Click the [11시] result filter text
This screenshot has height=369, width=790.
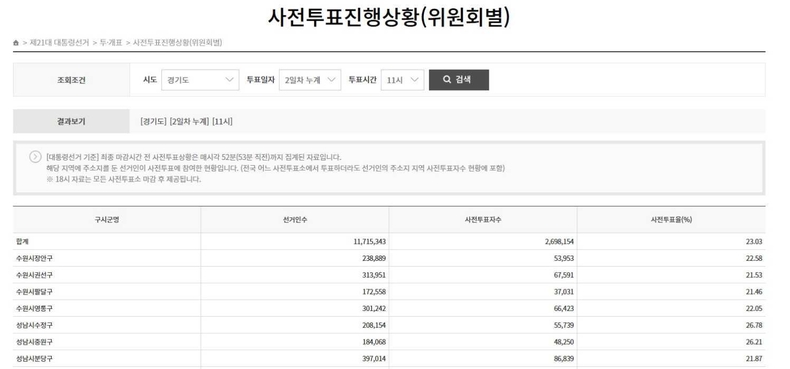point(222,121)
